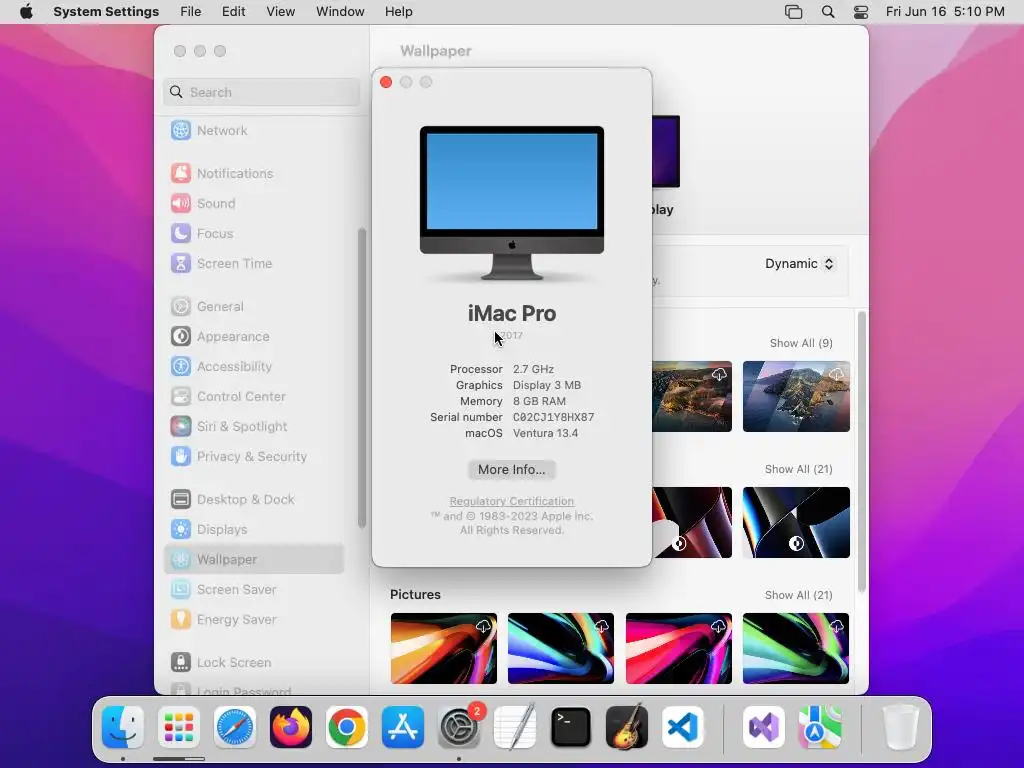Open the Dynamic wallpaper mode dropdown
Screen dimensions: 1024x768
(799, 264)
